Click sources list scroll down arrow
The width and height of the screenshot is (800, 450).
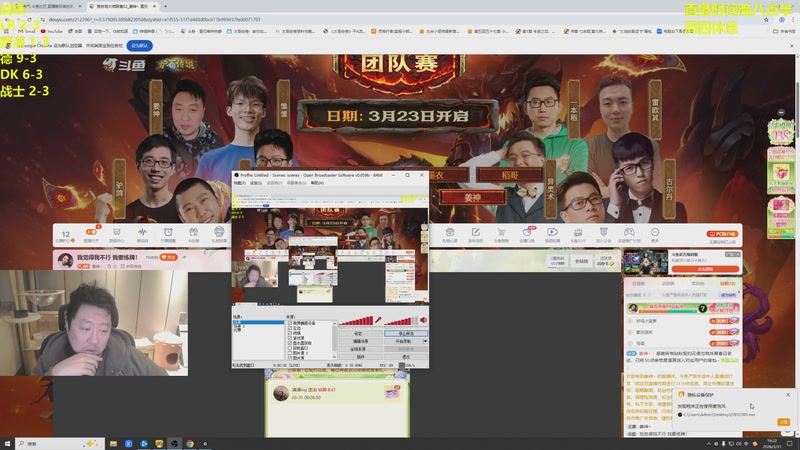335,357
